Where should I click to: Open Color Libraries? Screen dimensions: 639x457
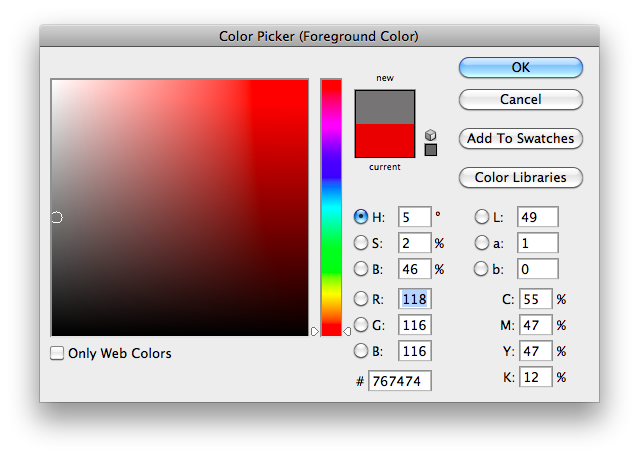pos(520,177)
